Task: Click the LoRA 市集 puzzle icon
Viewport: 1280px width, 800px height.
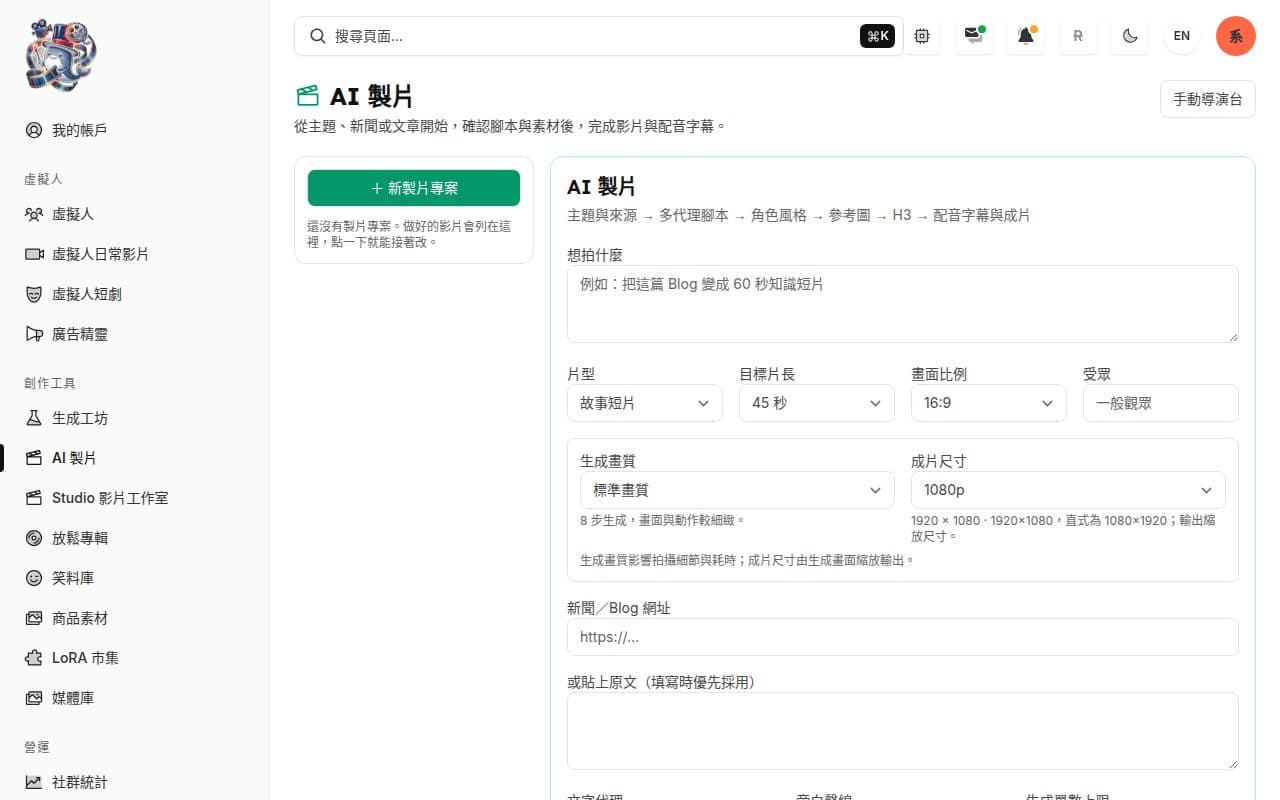Action: 34,658
